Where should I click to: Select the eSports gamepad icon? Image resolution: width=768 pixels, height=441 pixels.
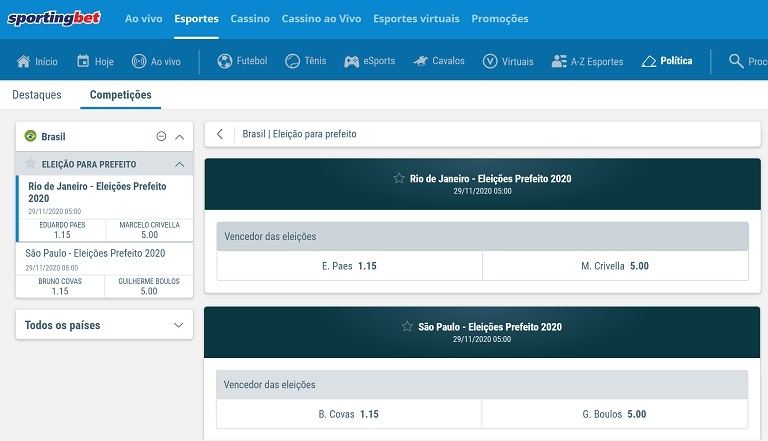click(352, 61)
